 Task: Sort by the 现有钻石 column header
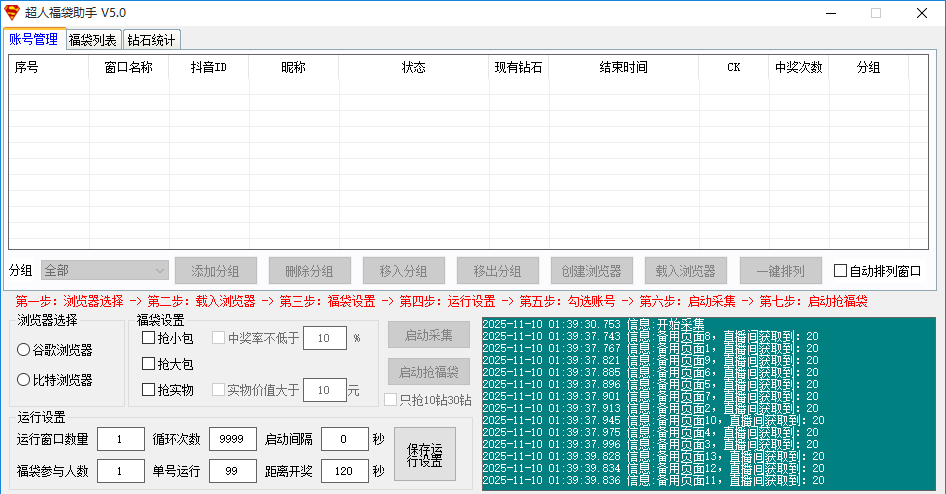[x=518, y=68]
